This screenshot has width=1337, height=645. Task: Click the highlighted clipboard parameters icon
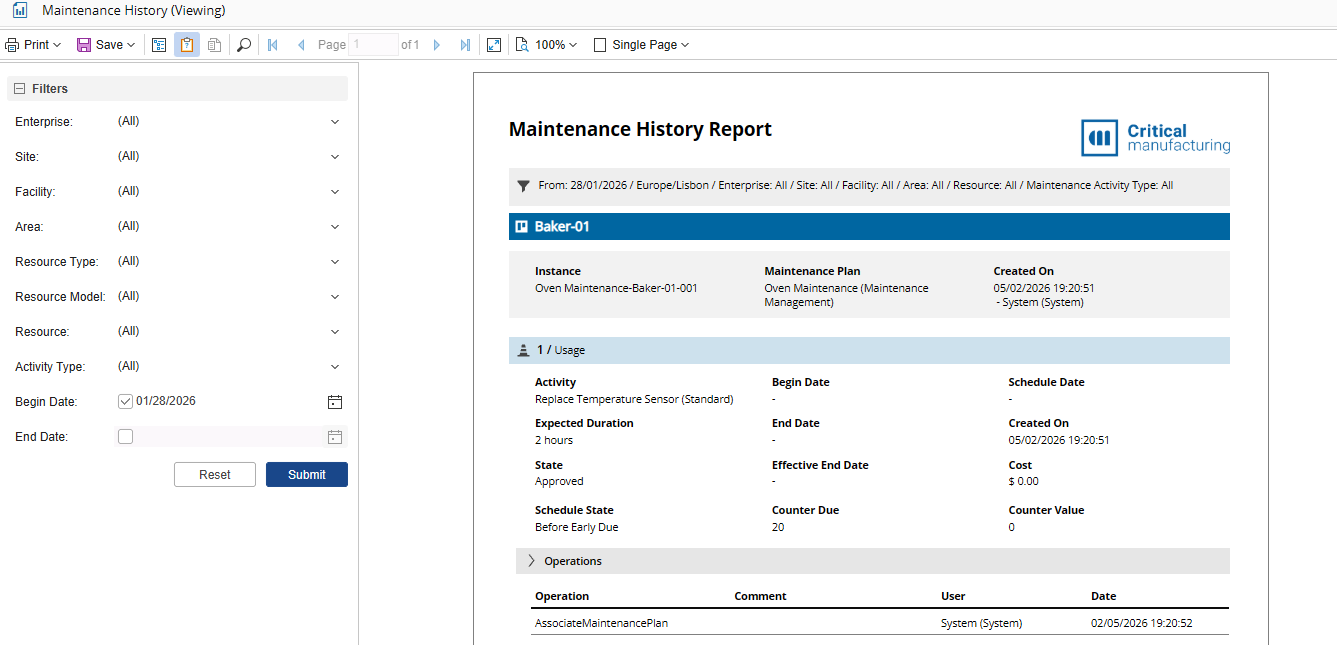point(187,44)
